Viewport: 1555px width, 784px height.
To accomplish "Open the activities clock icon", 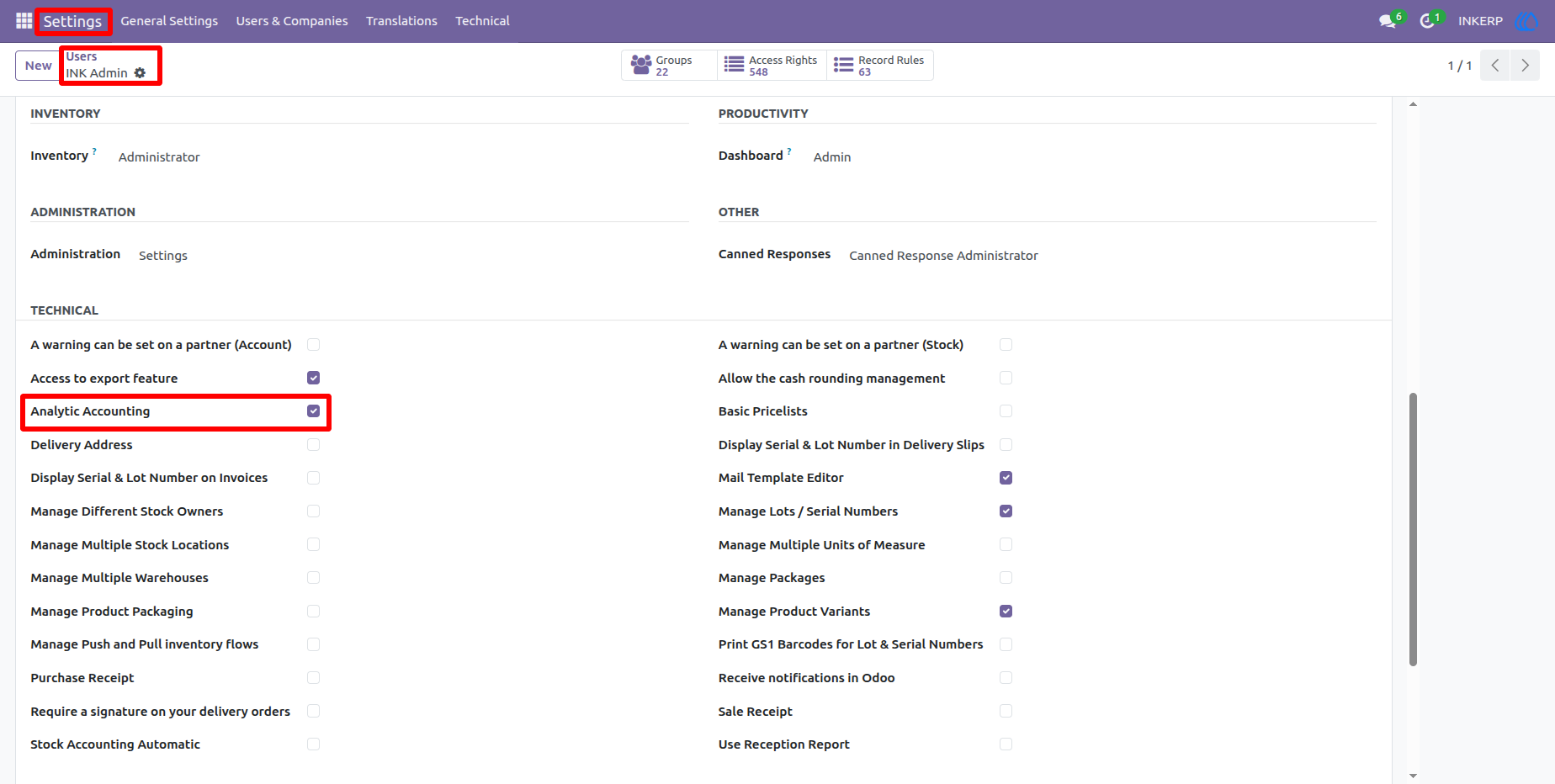I will 1427,21.
